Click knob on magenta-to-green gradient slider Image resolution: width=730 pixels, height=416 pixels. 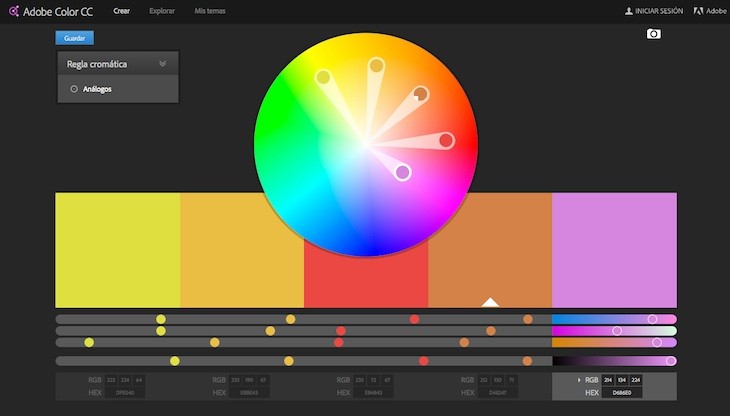point(617,331)
